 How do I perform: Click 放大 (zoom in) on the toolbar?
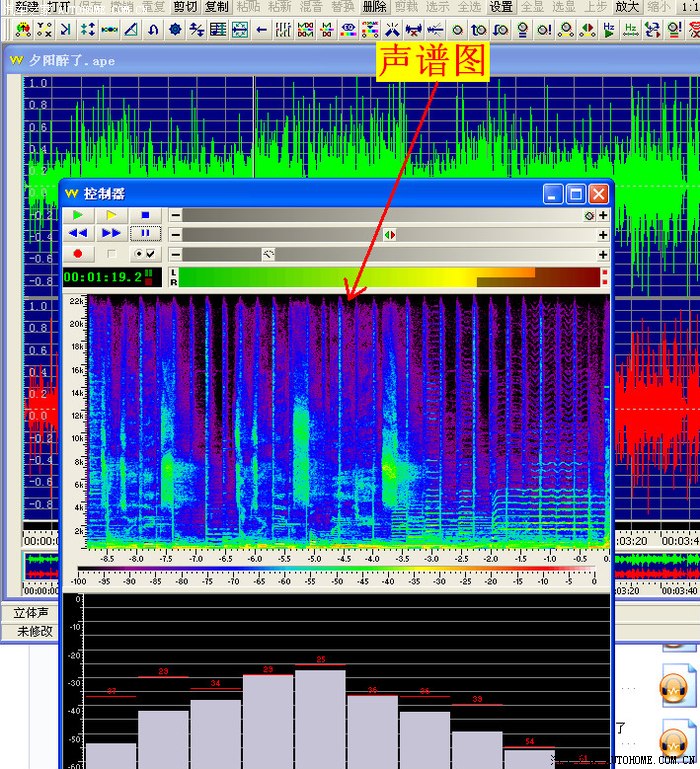(627, 7)
